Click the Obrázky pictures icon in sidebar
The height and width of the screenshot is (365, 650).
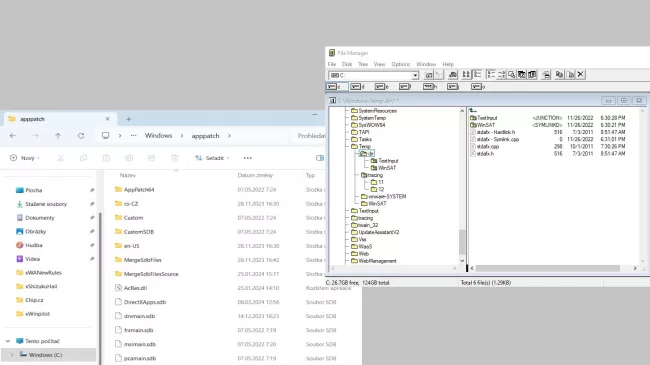(19, 231)
